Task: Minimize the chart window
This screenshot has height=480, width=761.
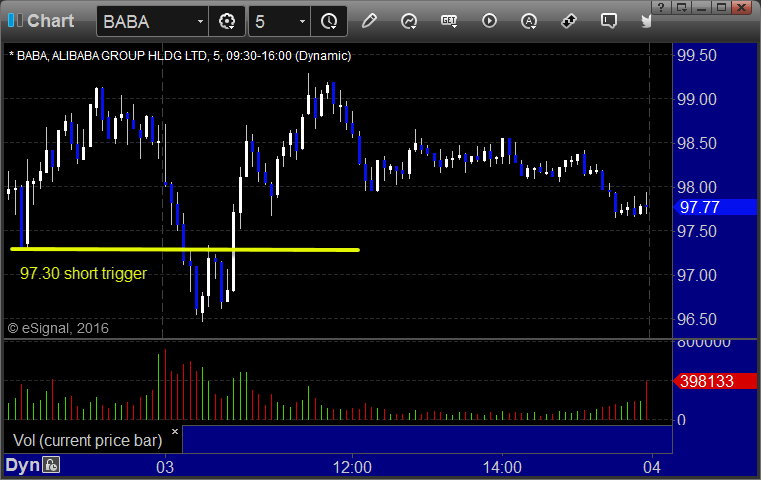Action: (701, 7)
